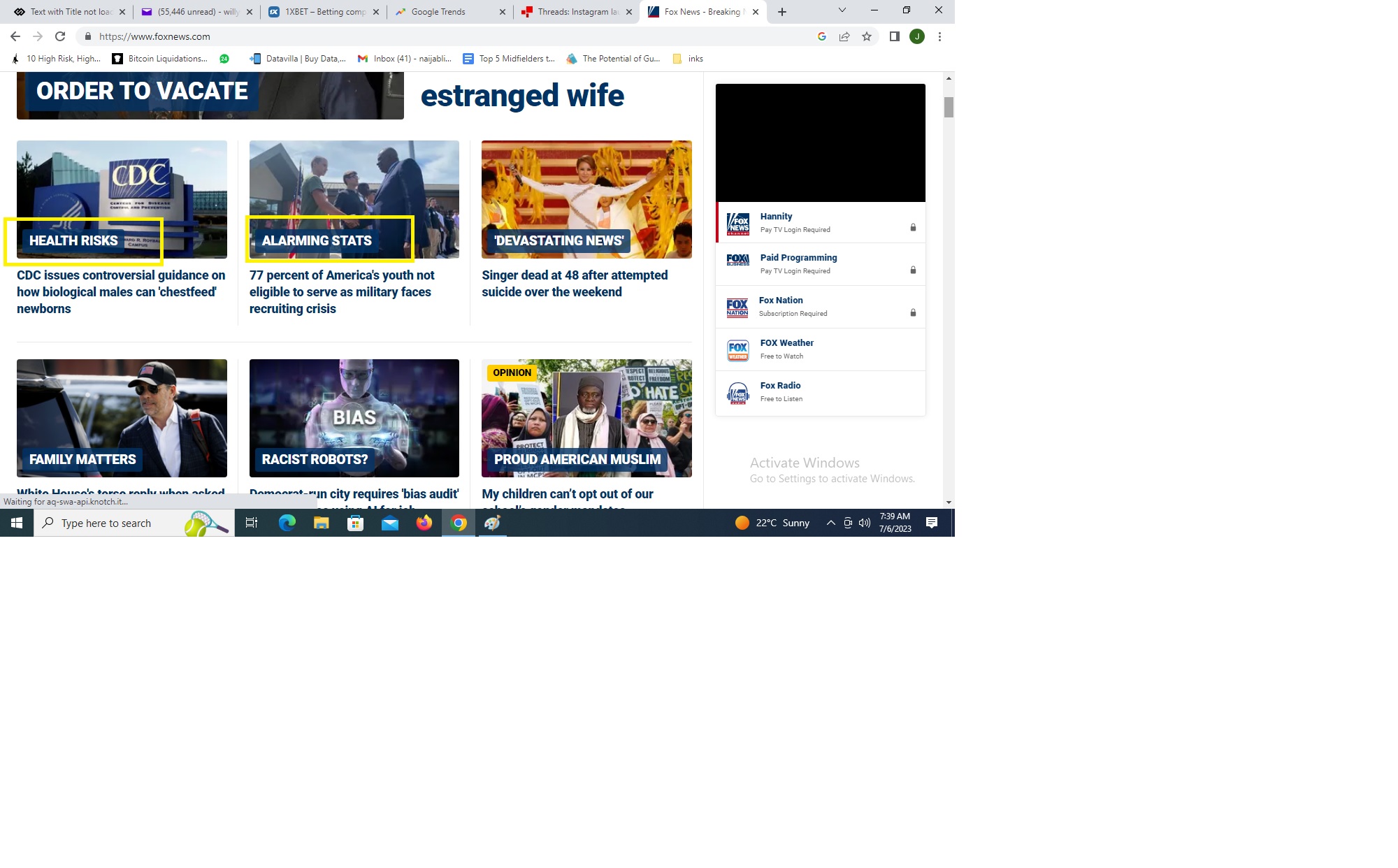This screenshot has width=1398, height=868.
Task: Toggle the browser side panel icon
Action: point(894,36)
